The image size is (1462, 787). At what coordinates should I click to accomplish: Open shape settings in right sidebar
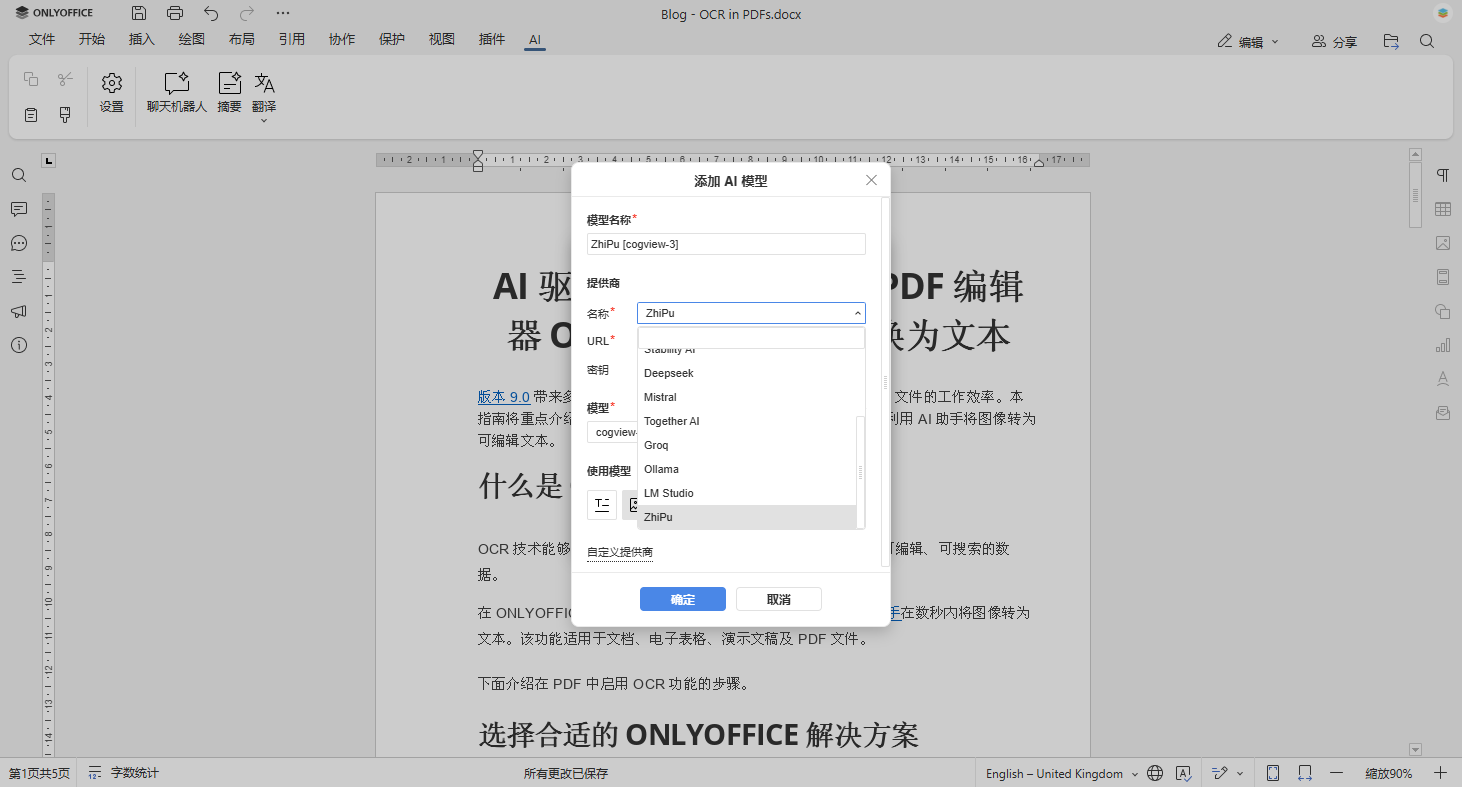(1443, 311)
